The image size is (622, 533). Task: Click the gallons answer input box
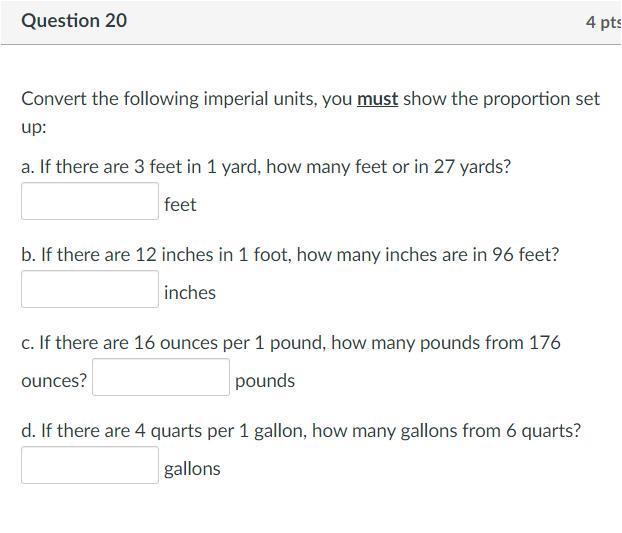point(90,466)
